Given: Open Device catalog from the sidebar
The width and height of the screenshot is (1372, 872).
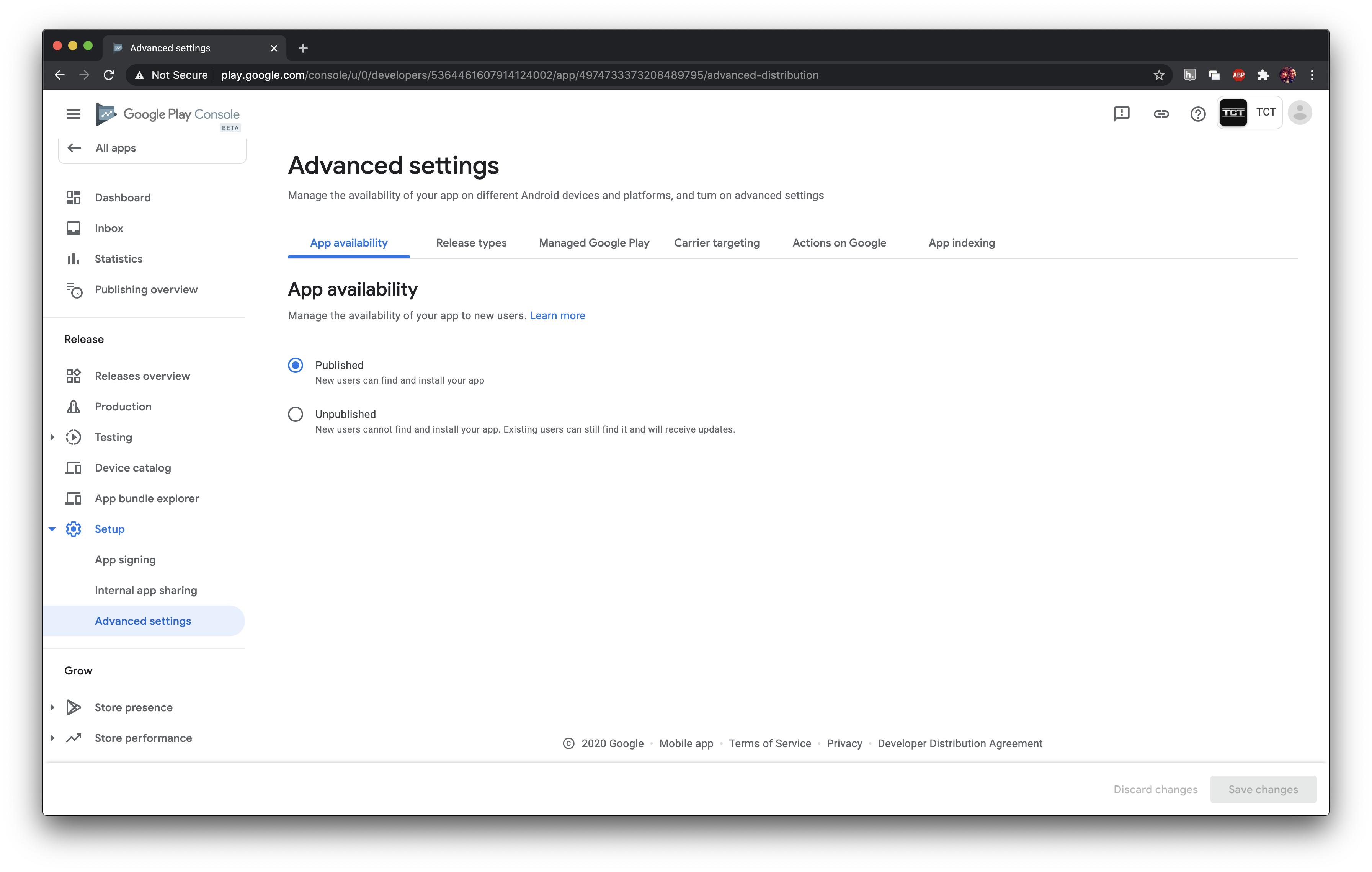Looking at the screenshot, I should point(73,468).
